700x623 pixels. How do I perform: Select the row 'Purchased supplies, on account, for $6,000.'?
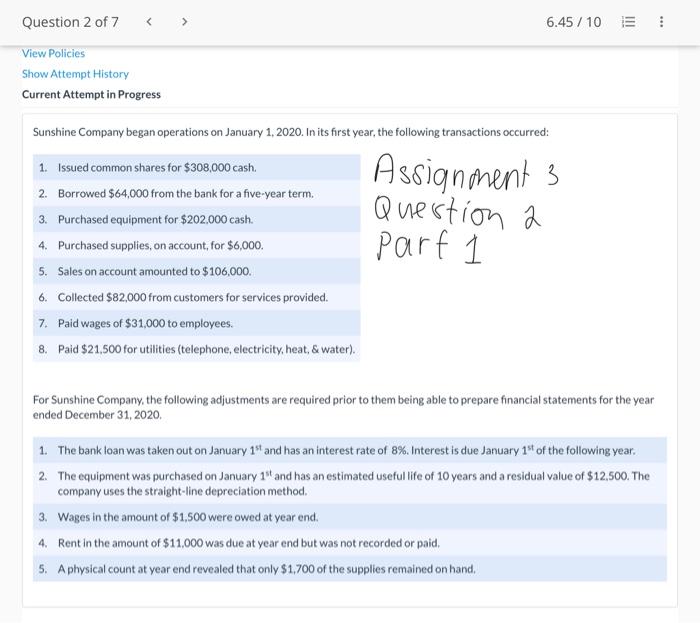click(196, 245)
